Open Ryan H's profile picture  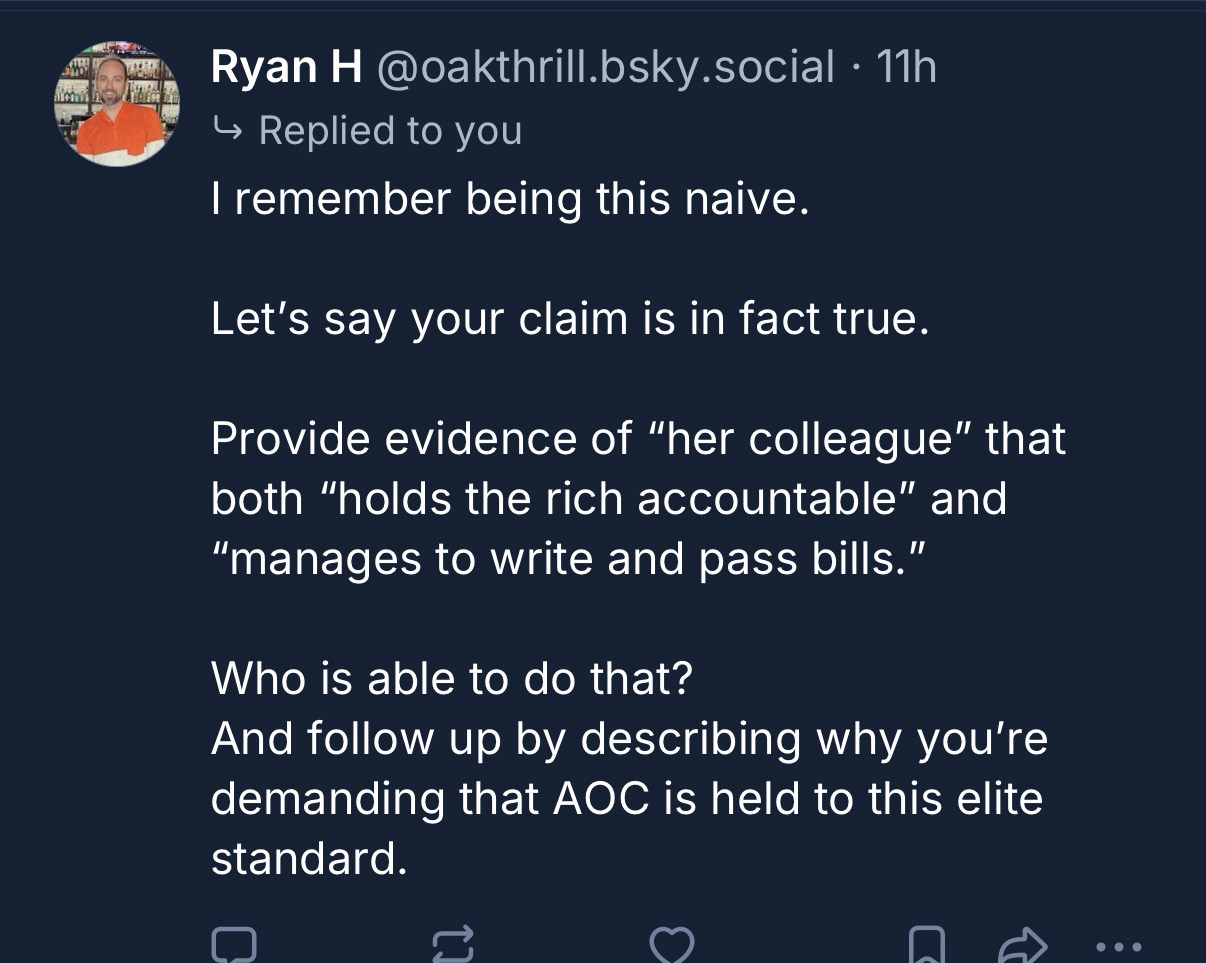tap(116, 103)
